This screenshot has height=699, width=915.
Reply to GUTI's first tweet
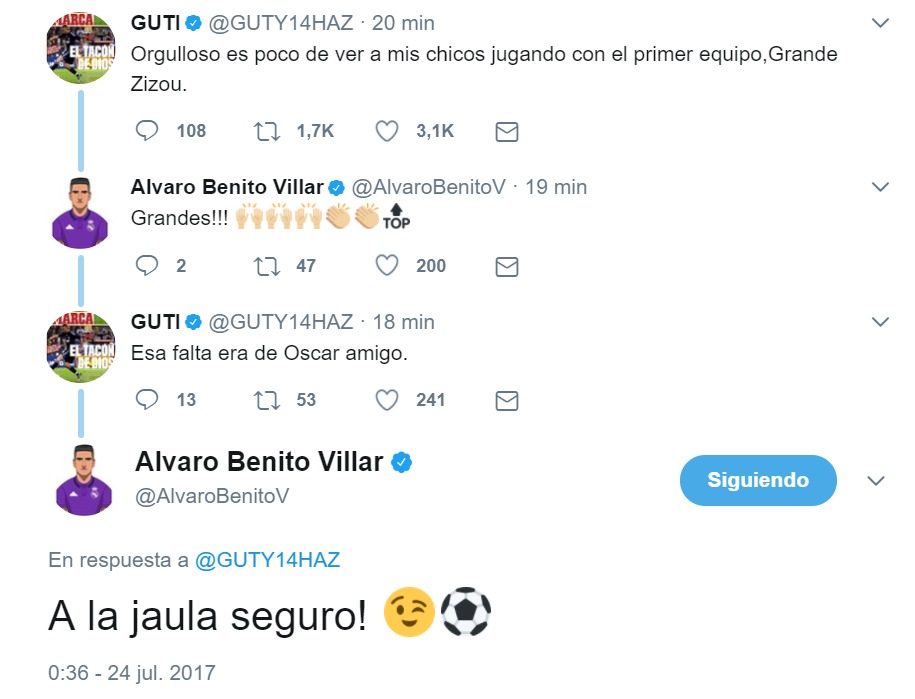pos(147,130)
